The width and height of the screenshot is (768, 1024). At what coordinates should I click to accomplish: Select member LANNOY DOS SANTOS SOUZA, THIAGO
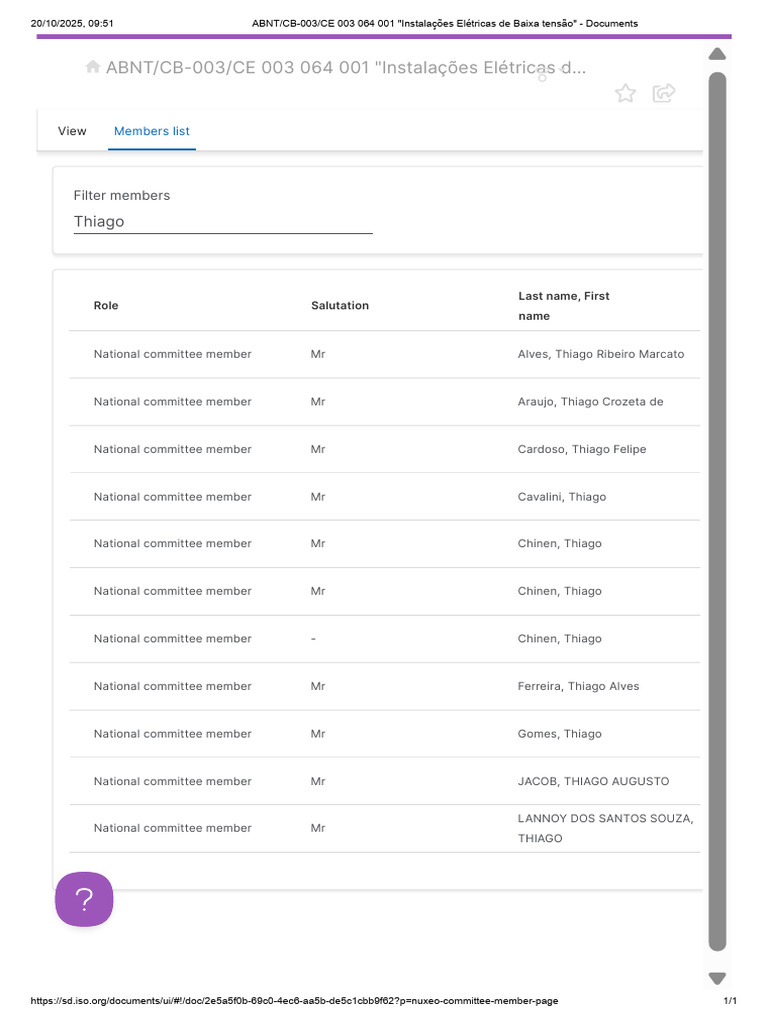click(x=605, y=828)
